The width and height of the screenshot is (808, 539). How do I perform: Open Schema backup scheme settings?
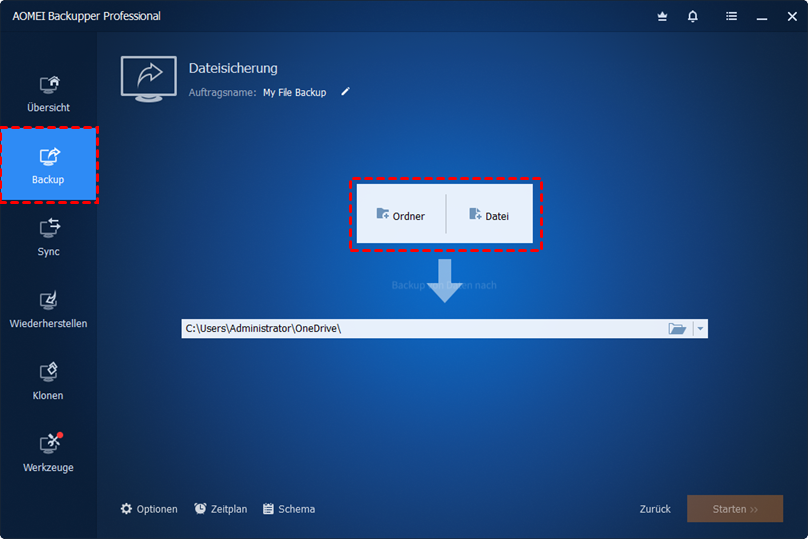(x=289, y=509)
